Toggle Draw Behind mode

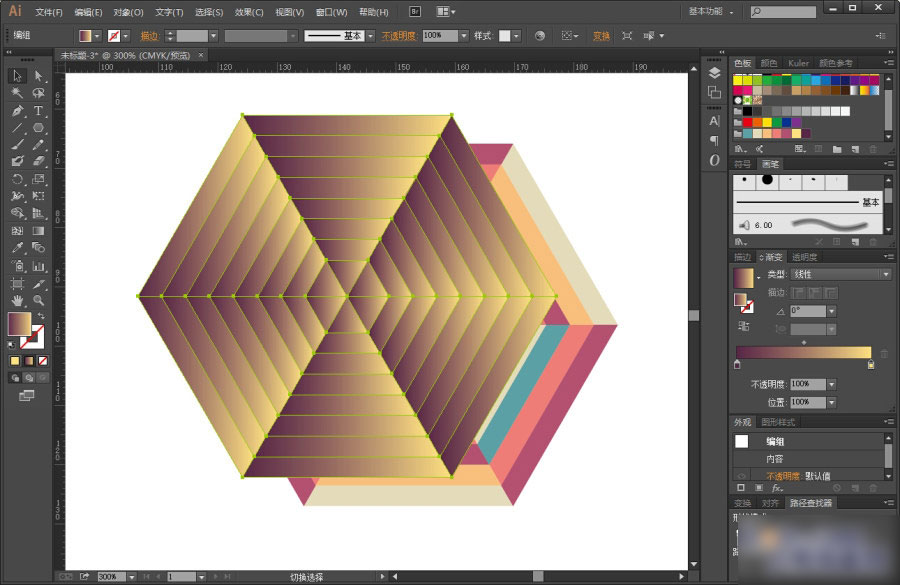click(x=29, y=378)
